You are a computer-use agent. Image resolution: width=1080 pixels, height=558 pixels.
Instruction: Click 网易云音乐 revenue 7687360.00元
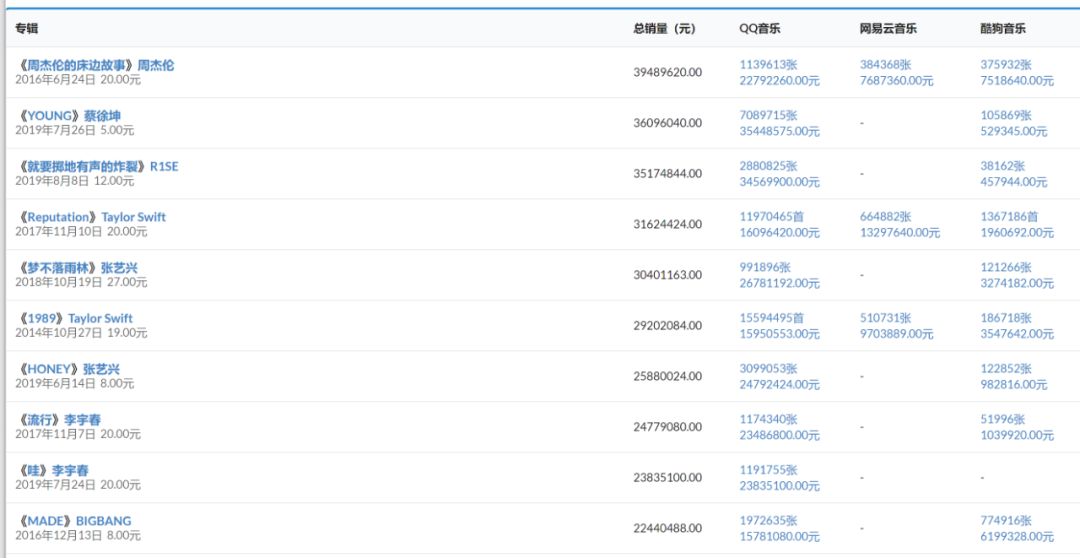(x=897, y=81)
